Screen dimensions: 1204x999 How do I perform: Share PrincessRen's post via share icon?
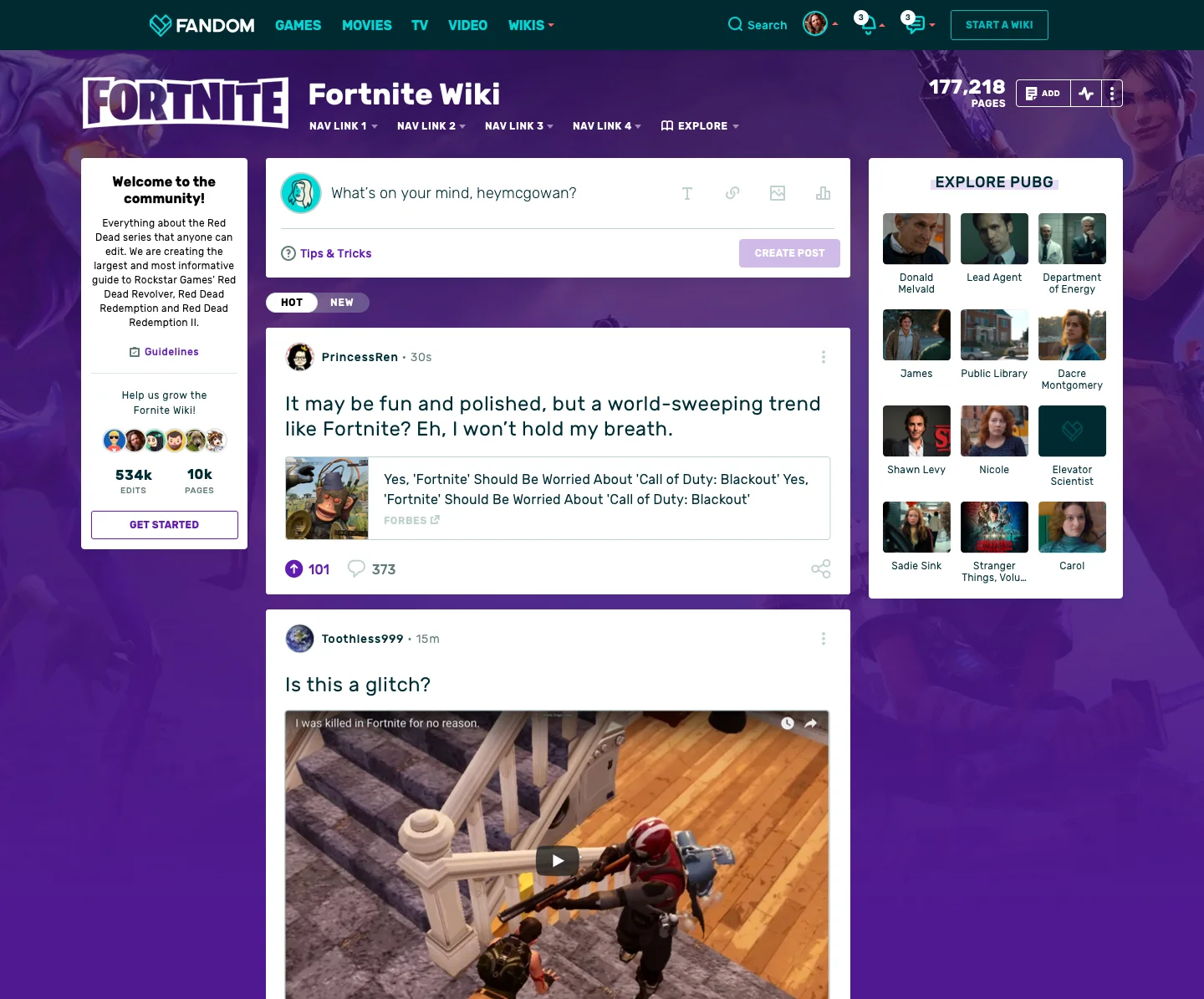pyautogui.click(x=820, y=568)
